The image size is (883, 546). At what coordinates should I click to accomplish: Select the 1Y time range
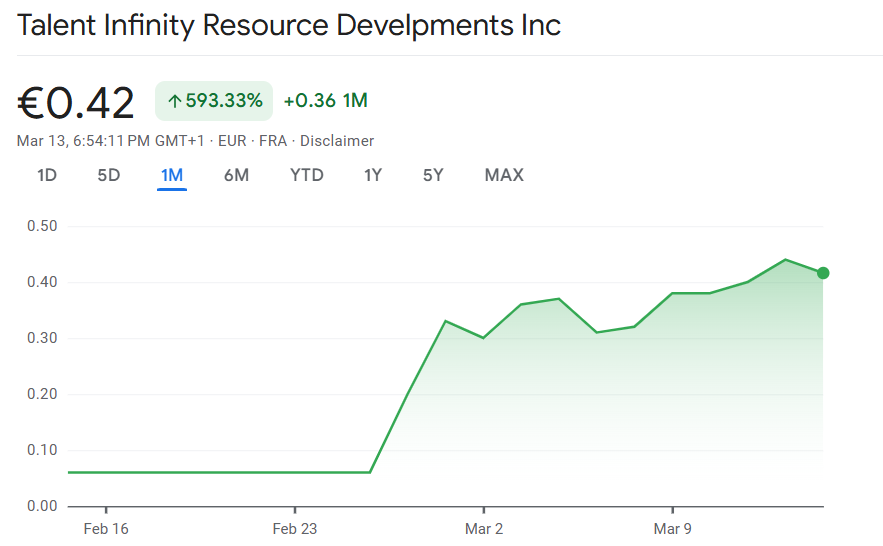point(373,176)
